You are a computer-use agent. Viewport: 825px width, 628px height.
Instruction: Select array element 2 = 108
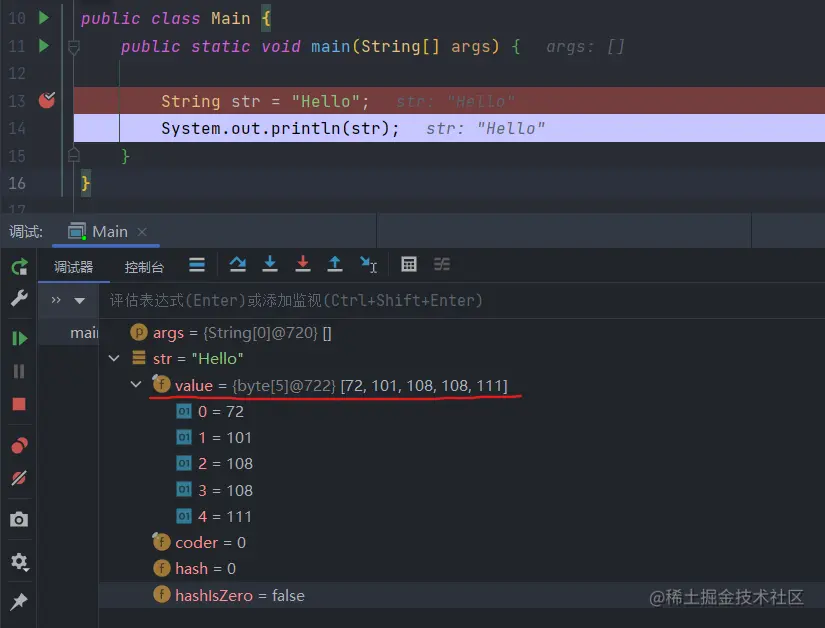pos(225,463)
